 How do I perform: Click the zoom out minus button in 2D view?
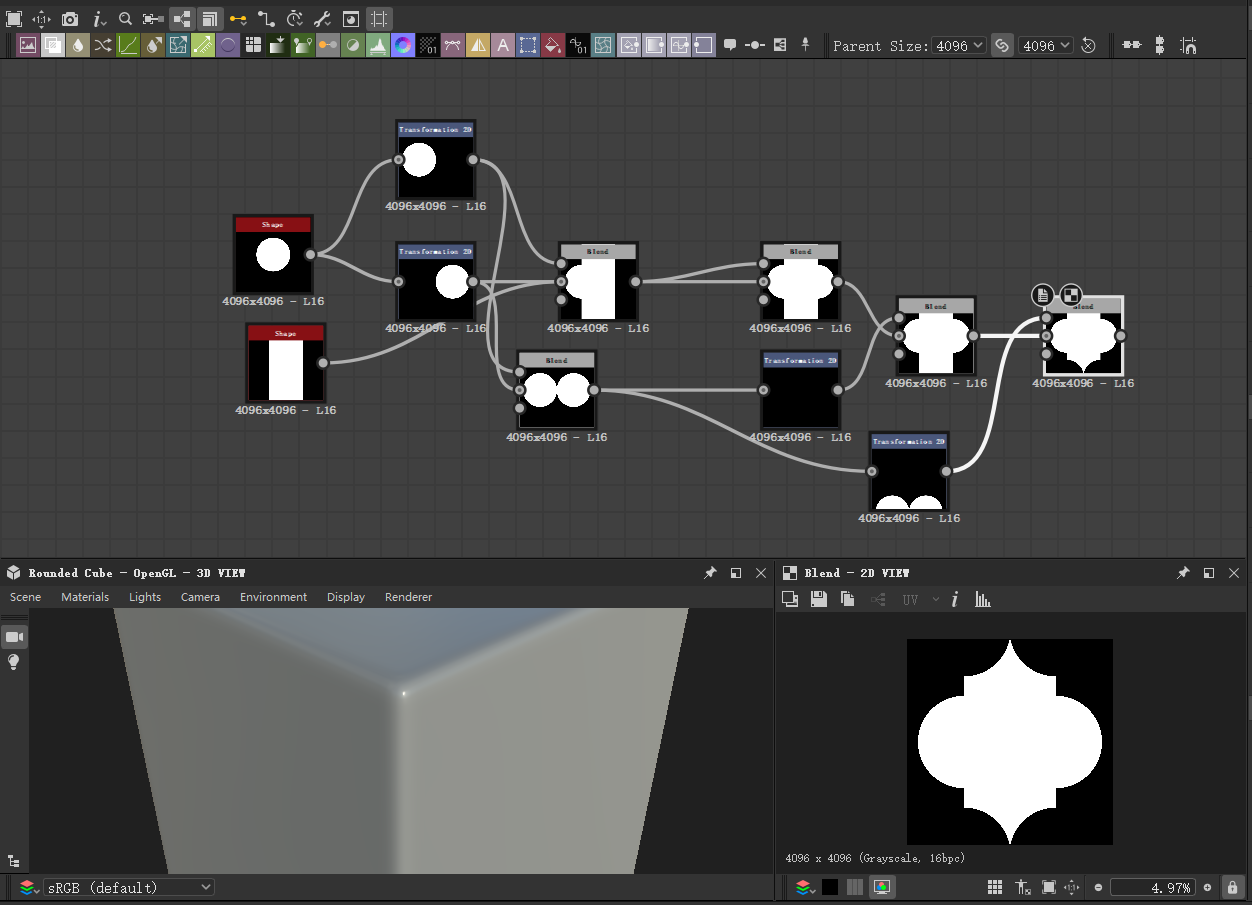[1098, 887]
